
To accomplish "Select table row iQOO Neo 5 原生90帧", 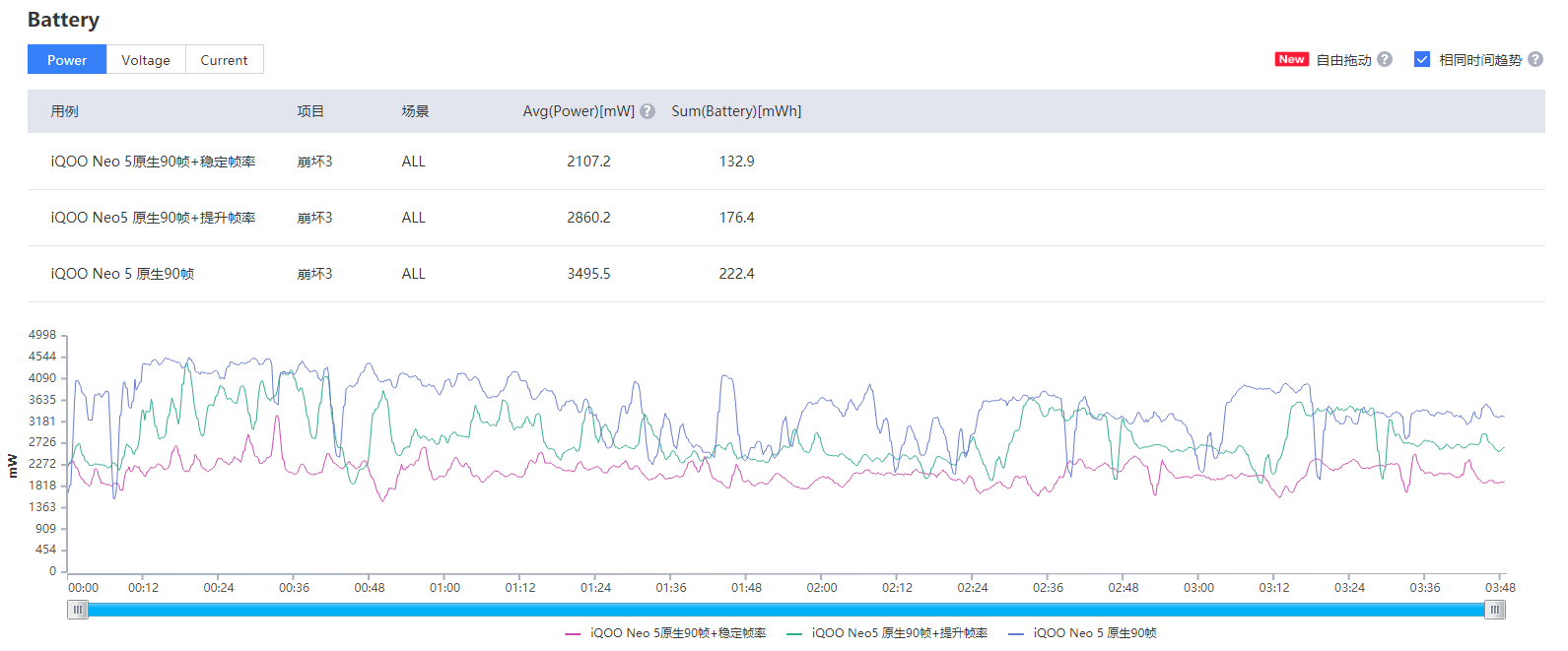I will pyautogui.click(x=786, y=274).
